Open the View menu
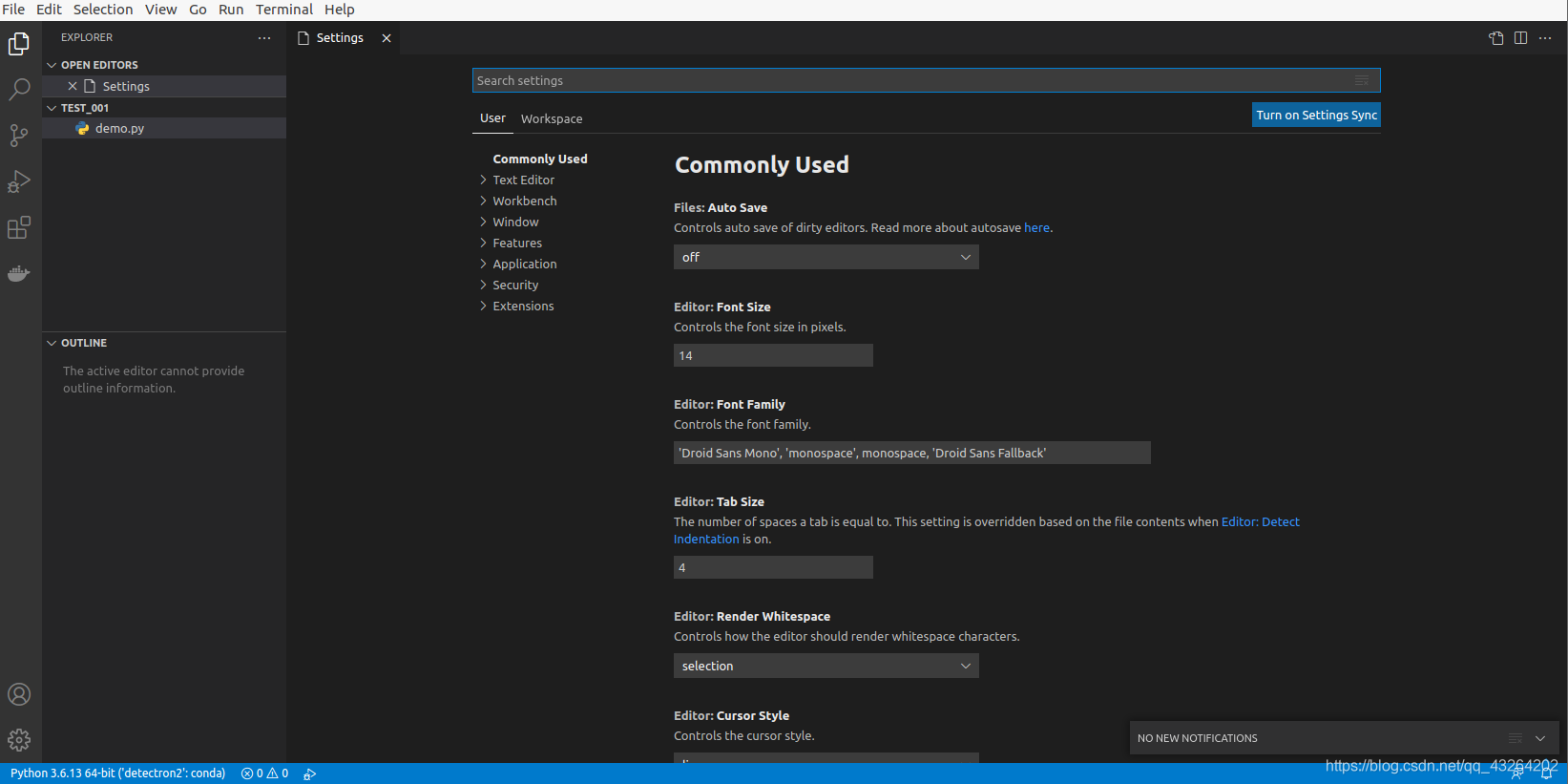Image resolution: width=1568 pixels, height=784 pixels. pyautogui.click(x=160, y=10)
